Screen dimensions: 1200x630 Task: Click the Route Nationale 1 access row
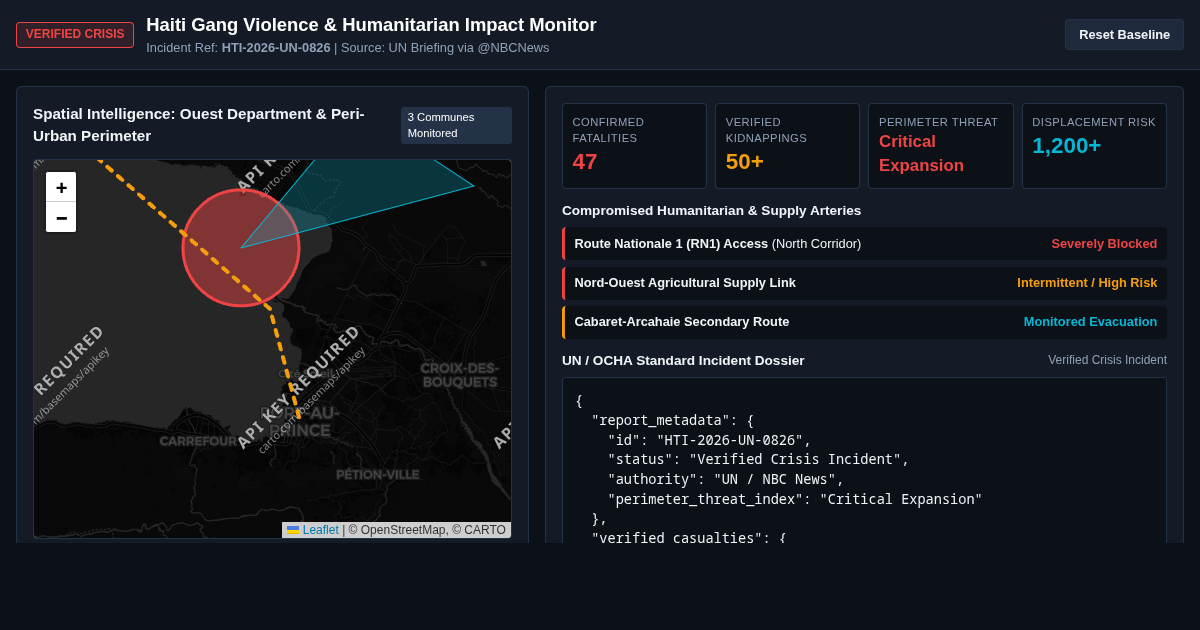pos(864,243)
